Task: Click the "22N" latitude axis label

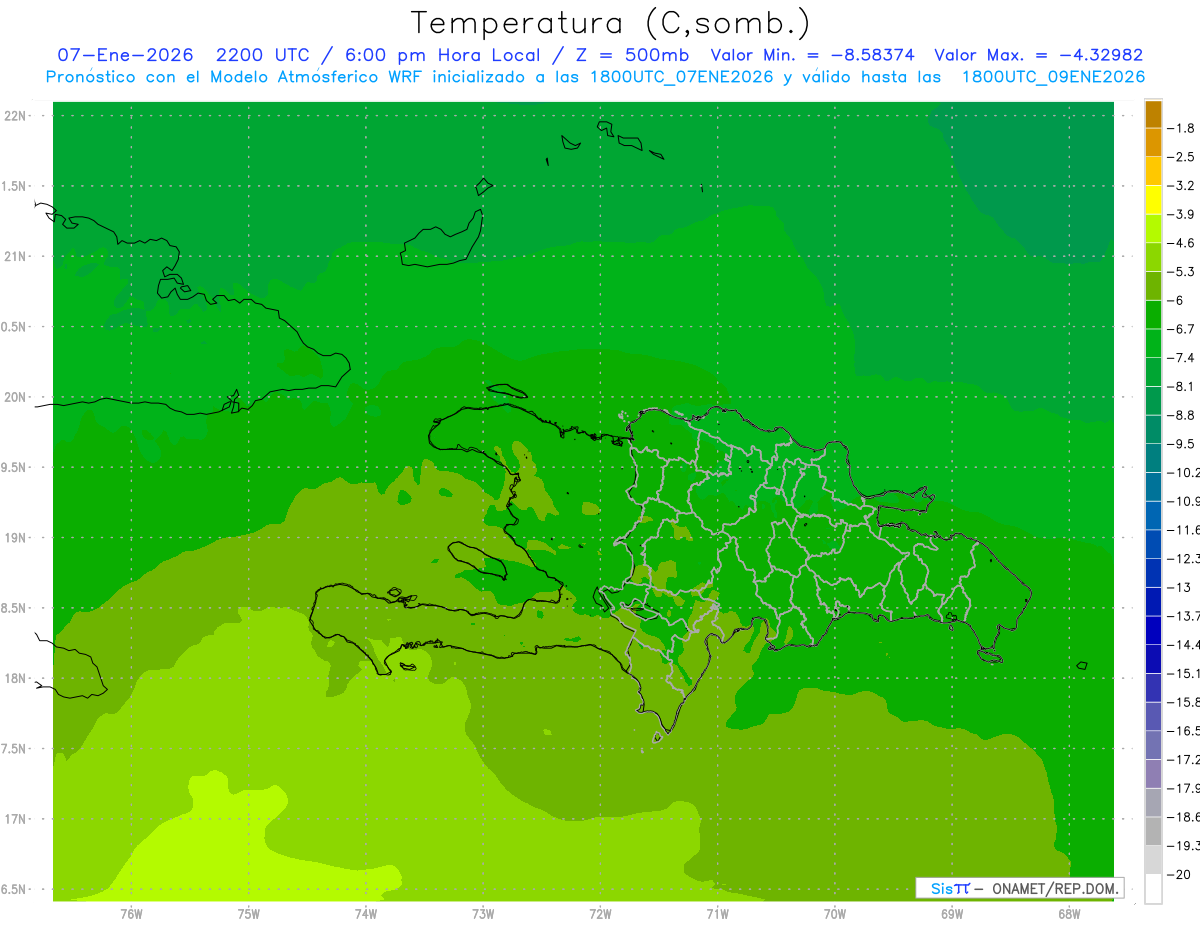Action: [x=16, y=115]
